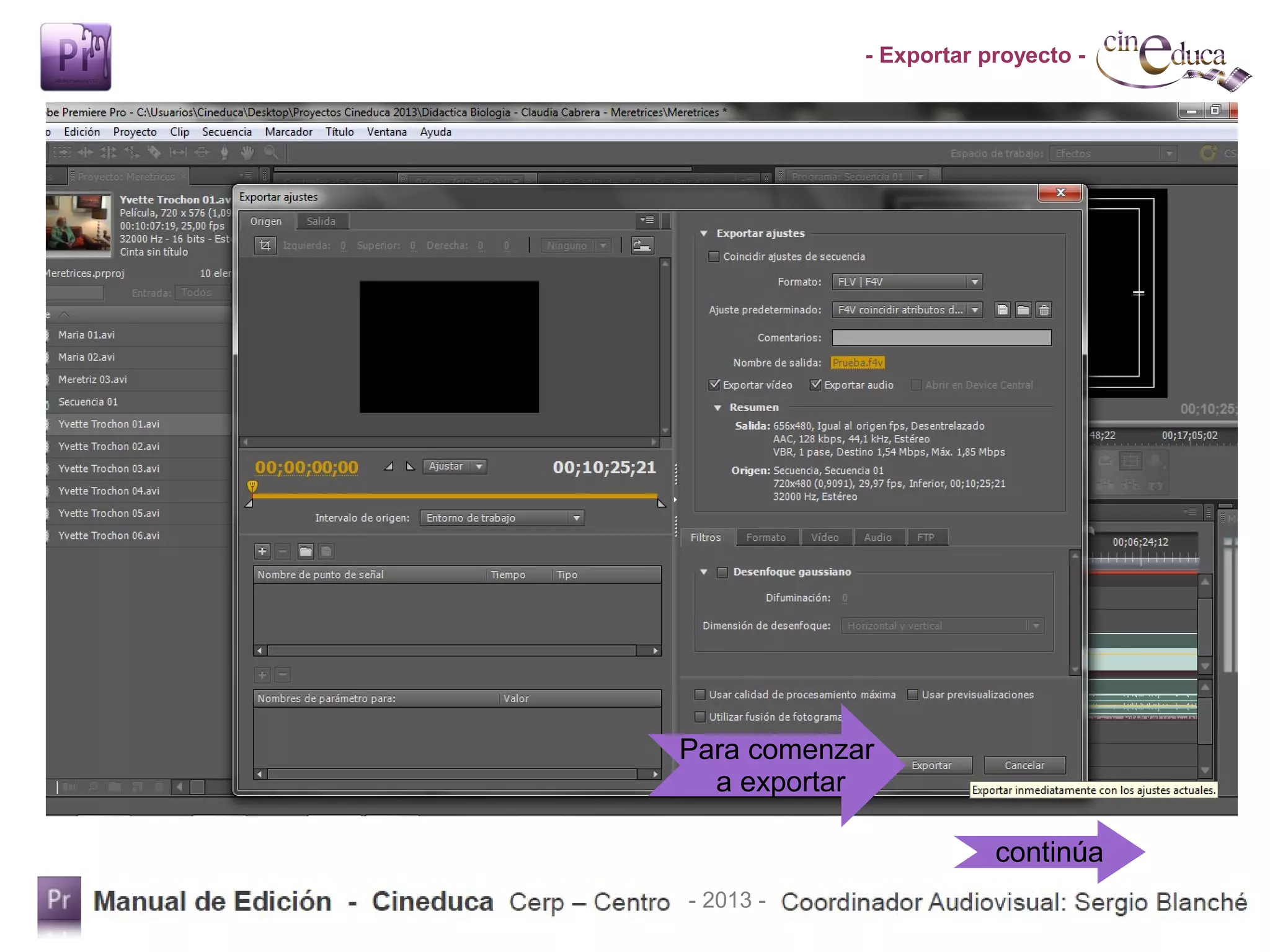Switch to the Audio settings tab
This screenshot has height=952, width=1270.
(878, 537)
